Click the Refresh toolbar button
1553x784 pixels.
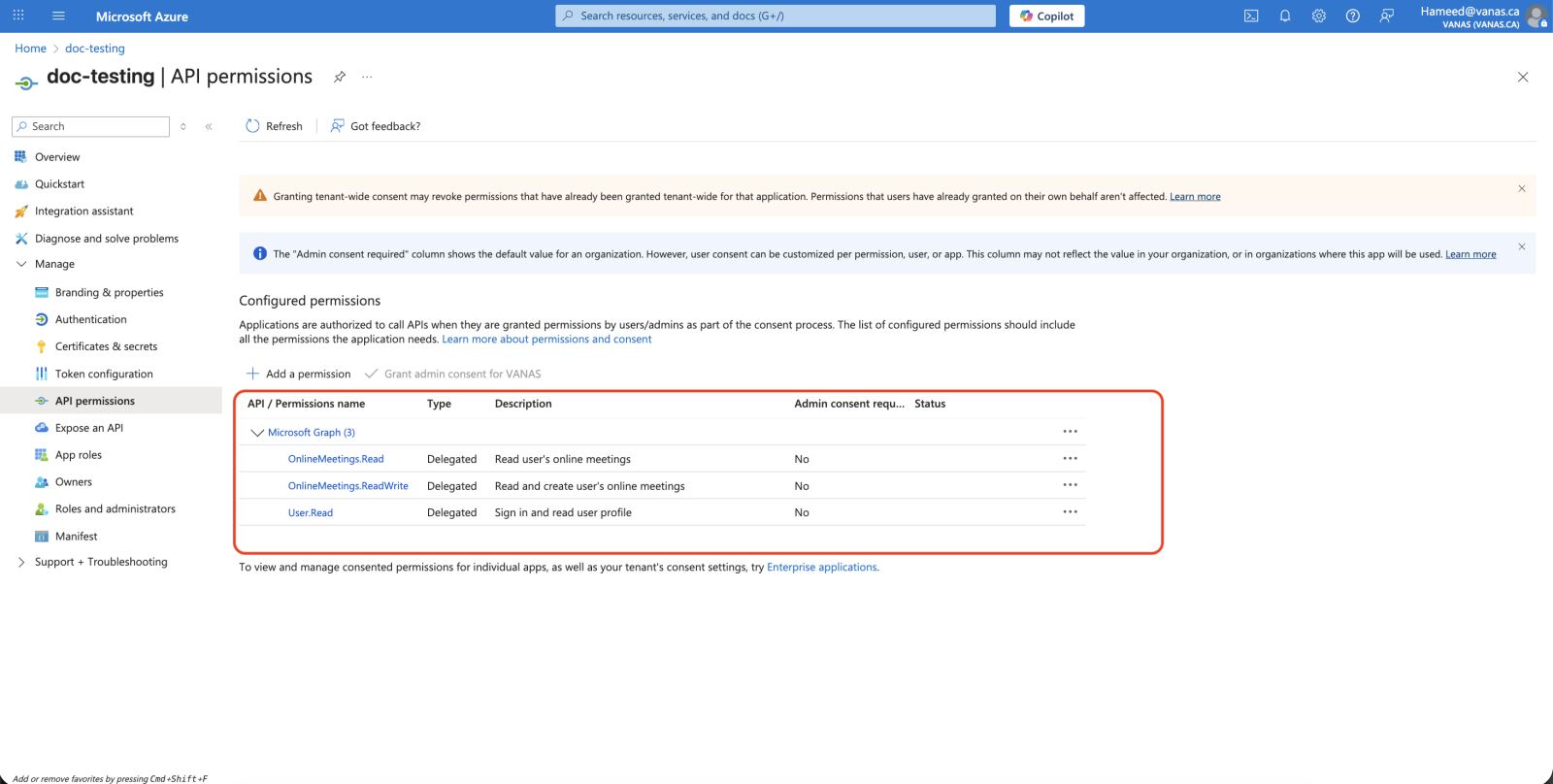tap(274, 126)
